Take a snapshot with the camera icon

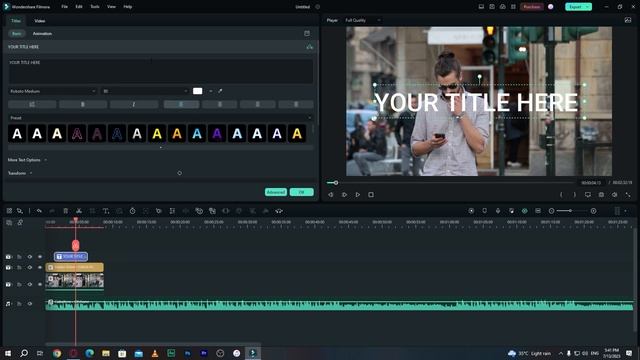[x=601, y=195]
